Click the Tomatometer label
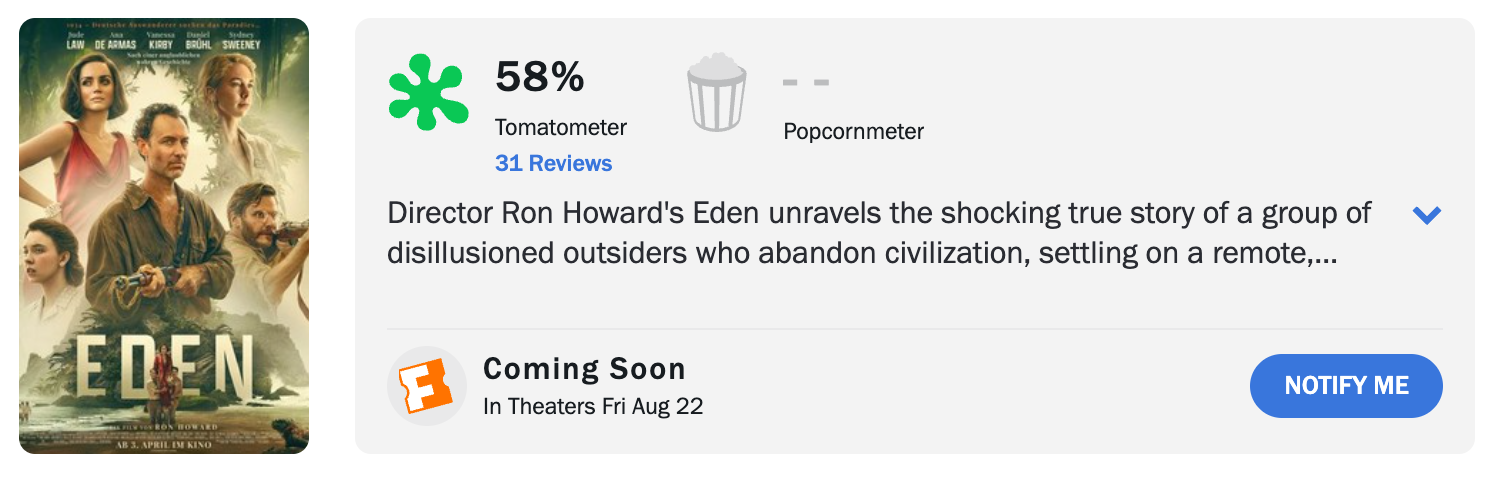1488x482 pixels. tap(561, 128)
